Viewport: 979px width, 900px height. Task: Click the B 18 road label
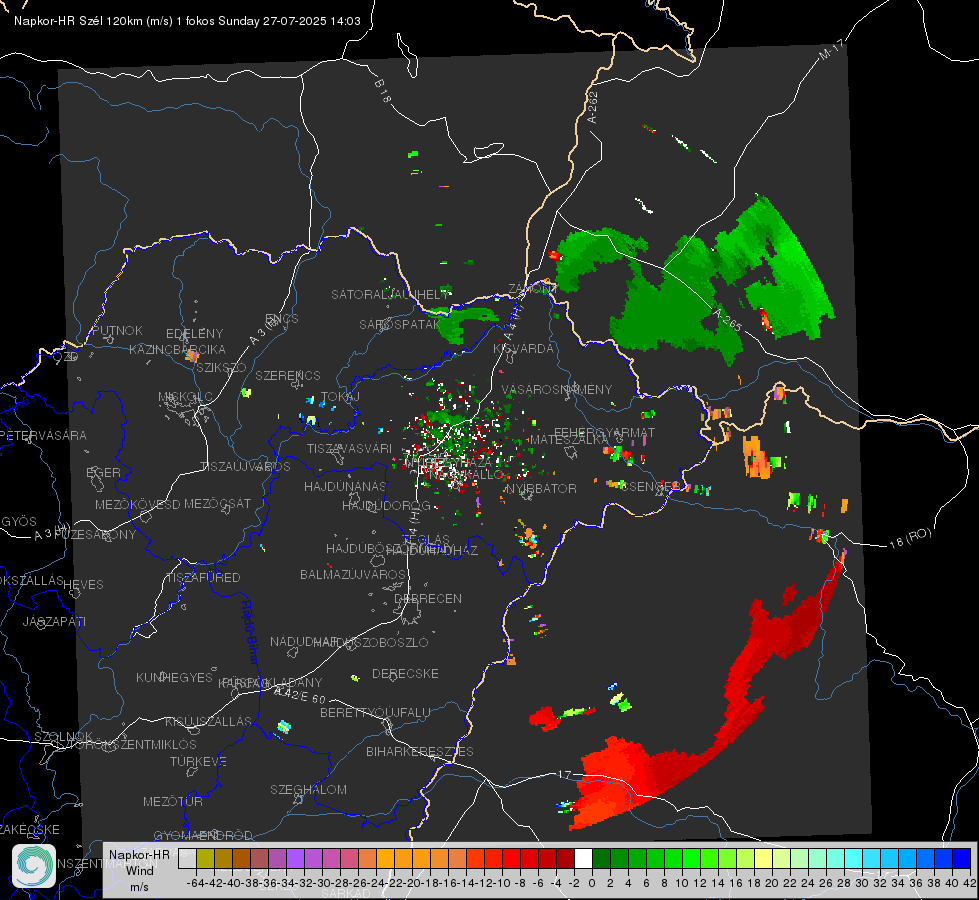click(383, 91)
